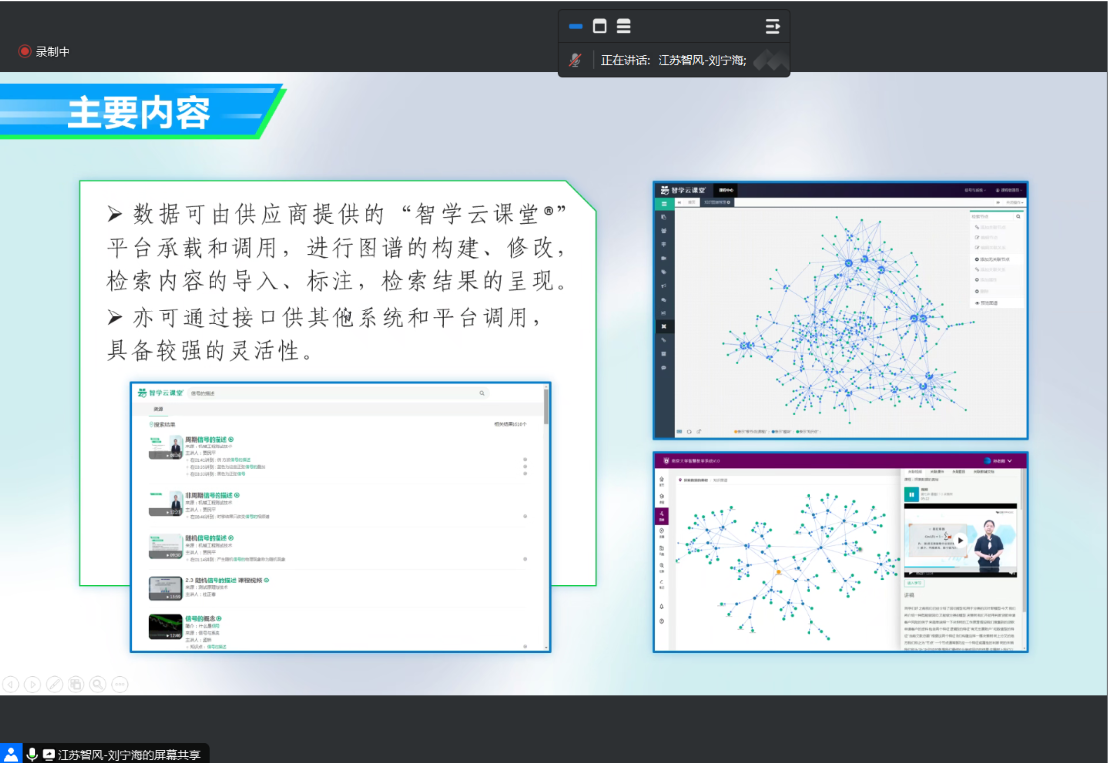Click highlighted graph icon in dark sidebar
This screenshot has width=1108, height=763.
(x=664, y=326)
